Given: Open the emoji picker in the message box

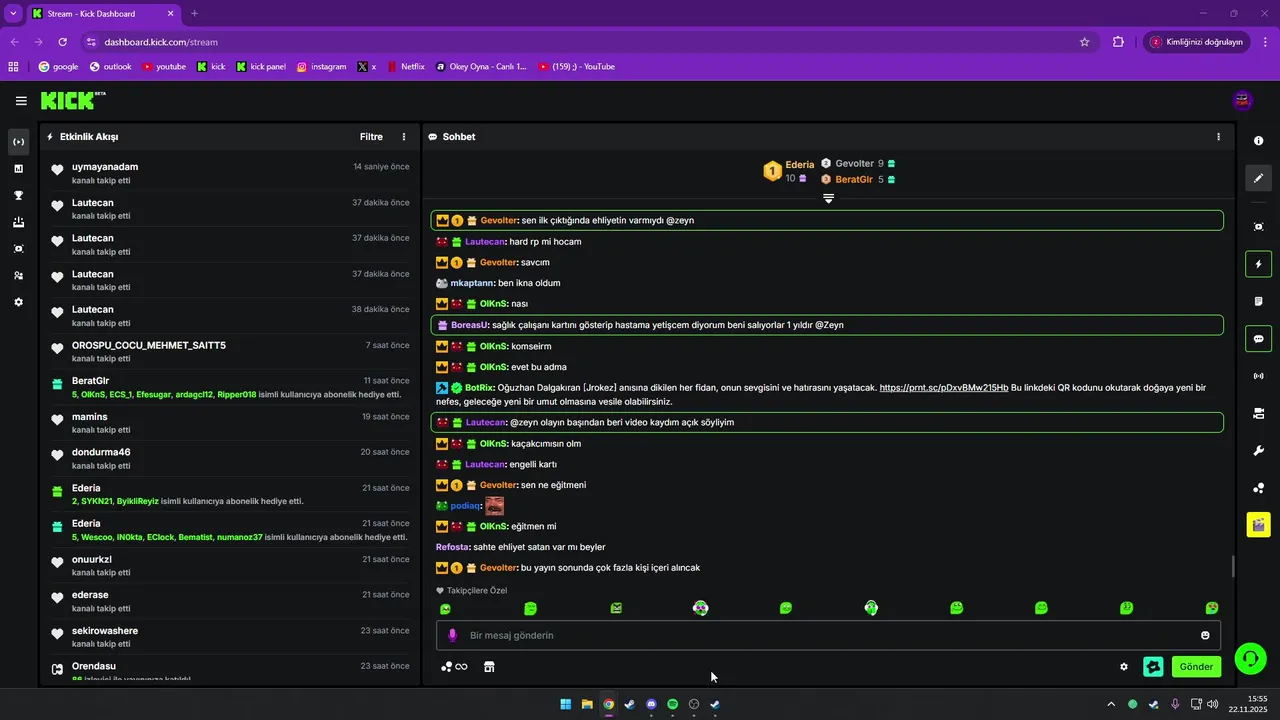Looking at the screenshot, I should [x=1205, y=635].
